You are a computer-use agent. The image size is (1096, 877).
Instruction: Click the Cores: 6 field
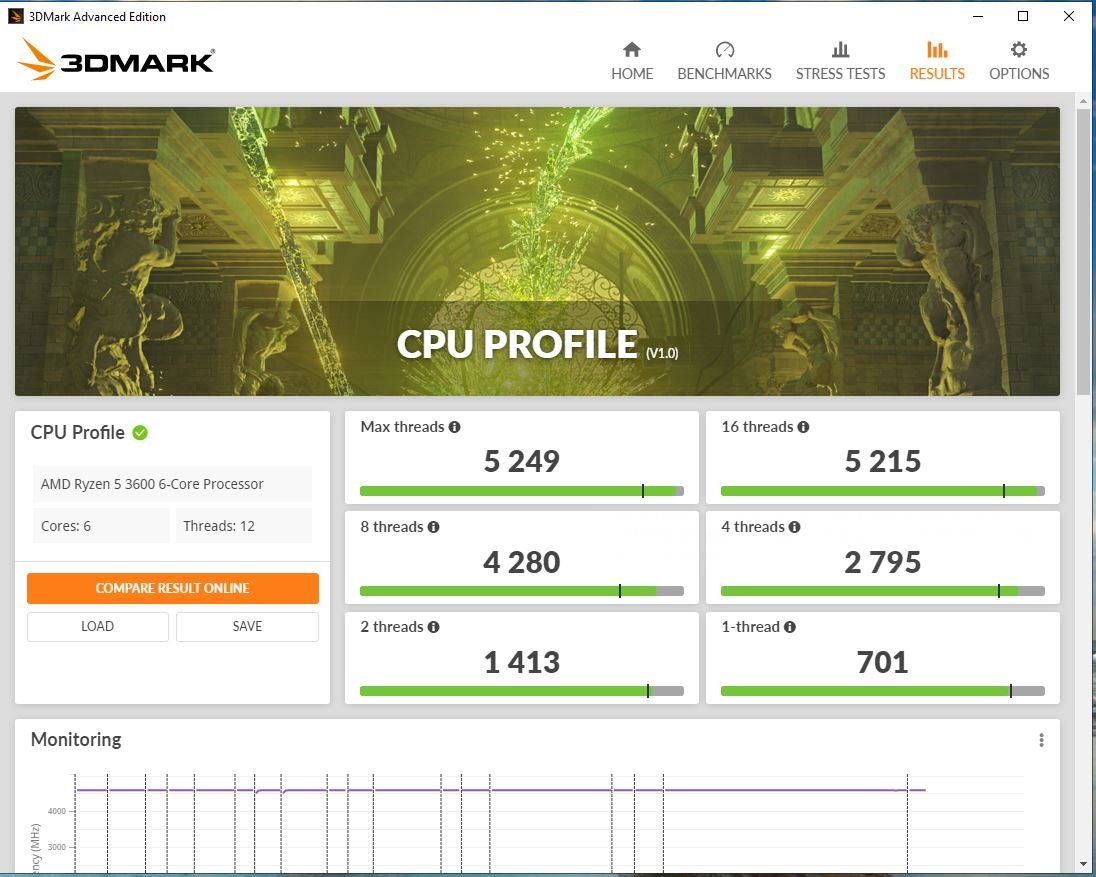pos(101,526)
